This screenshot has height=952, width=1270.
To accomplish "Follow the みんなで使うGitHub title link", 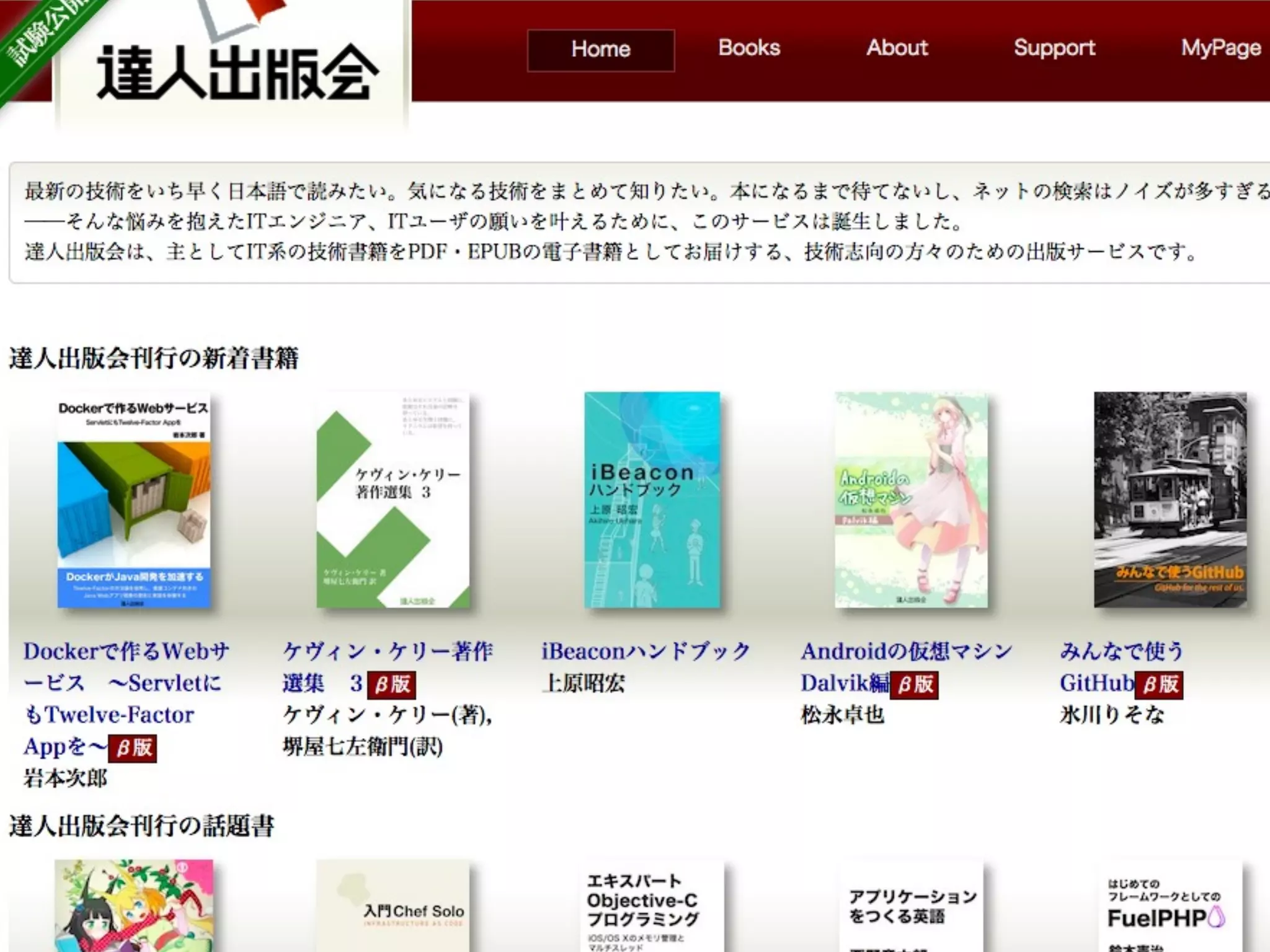I will point(1121,652).
